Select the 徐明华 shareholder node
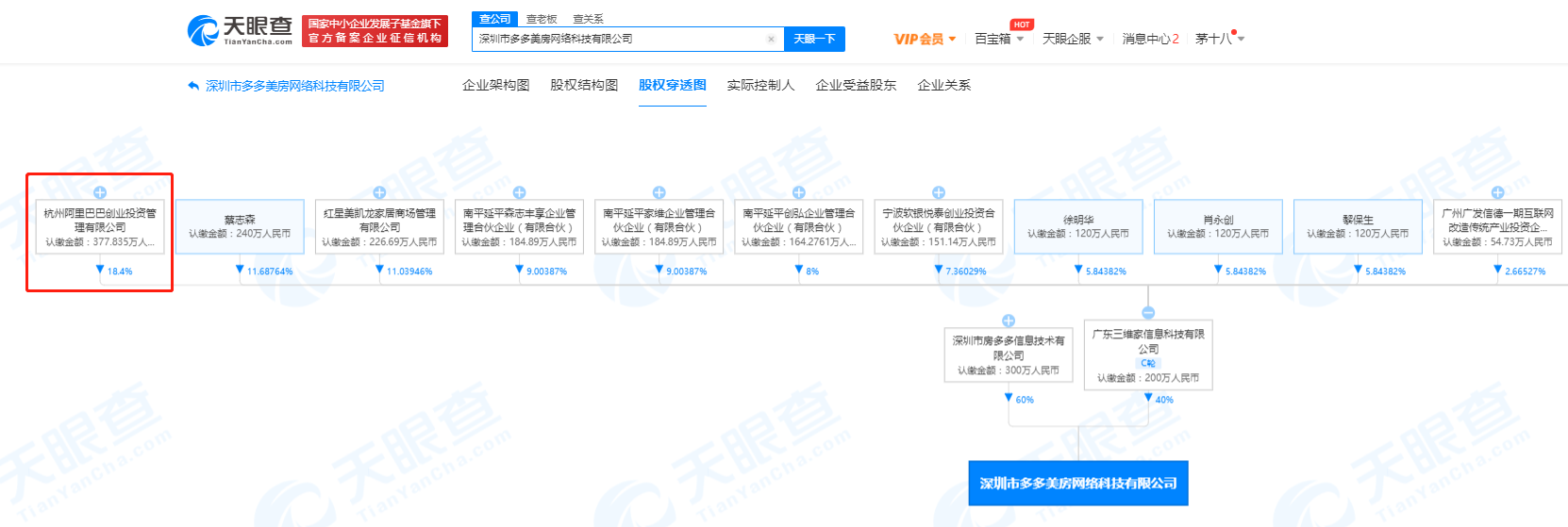Image resolution: width=1568 pixels, height=527 pixels. pos(1078,226)
